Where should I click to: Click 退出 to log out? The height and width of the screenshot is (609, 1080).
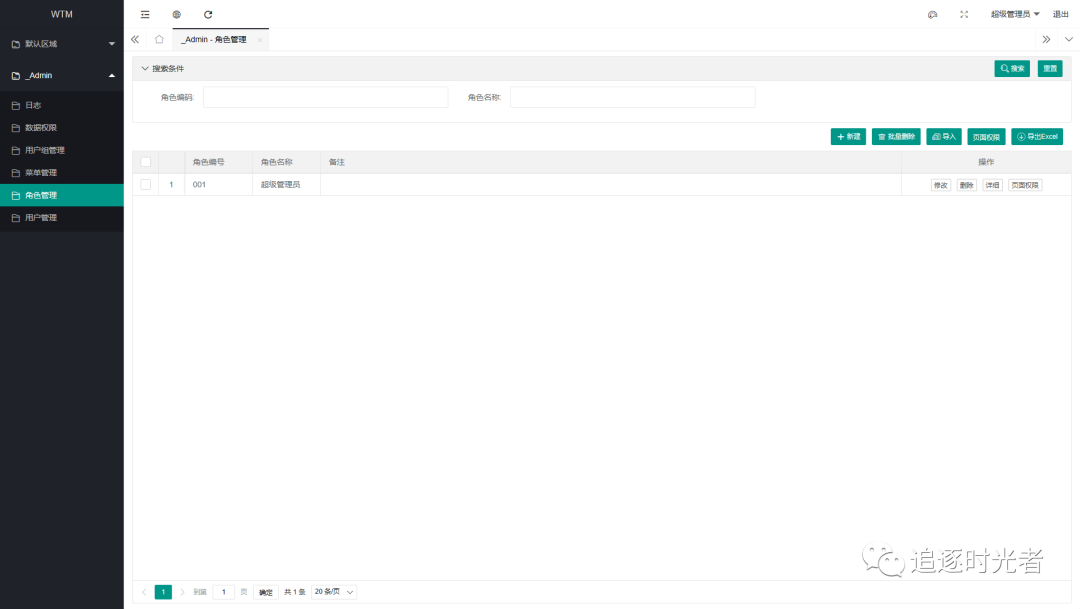pos(1061,14)
